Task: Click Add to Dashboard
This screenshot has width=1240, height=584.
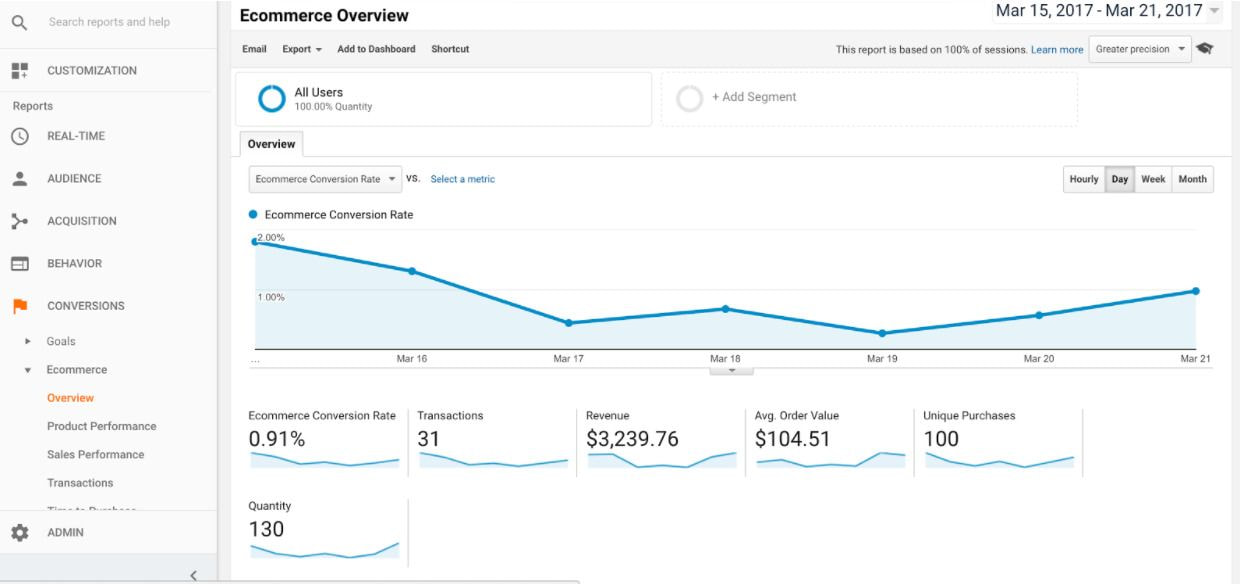Action: click(376, 49)
